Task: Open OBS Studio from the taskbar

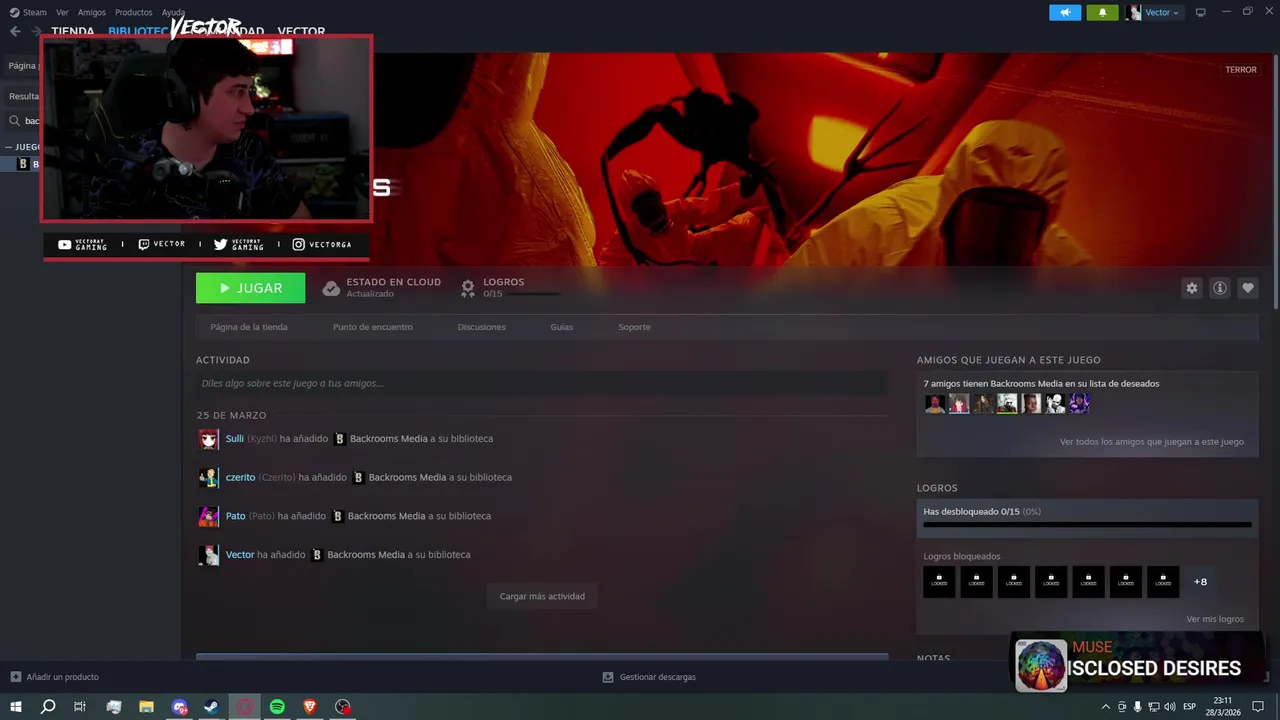Action: 343,707
